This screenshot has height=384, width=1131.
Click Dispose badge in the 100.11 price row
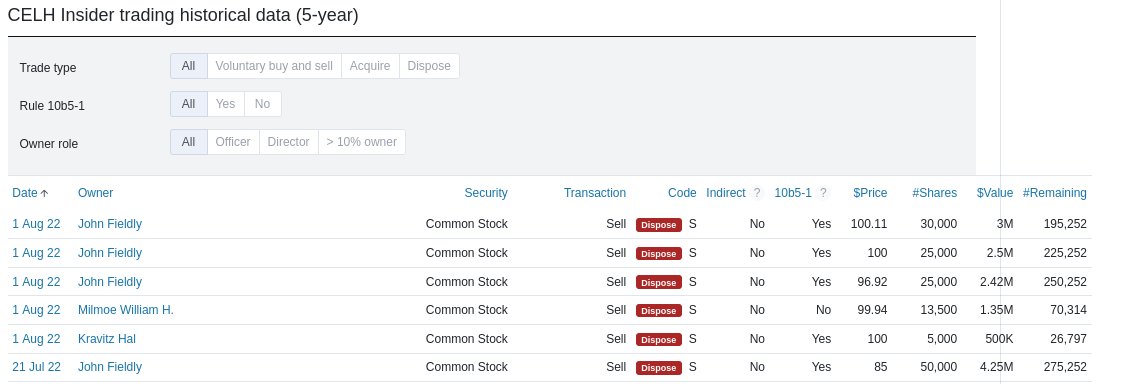659,224
